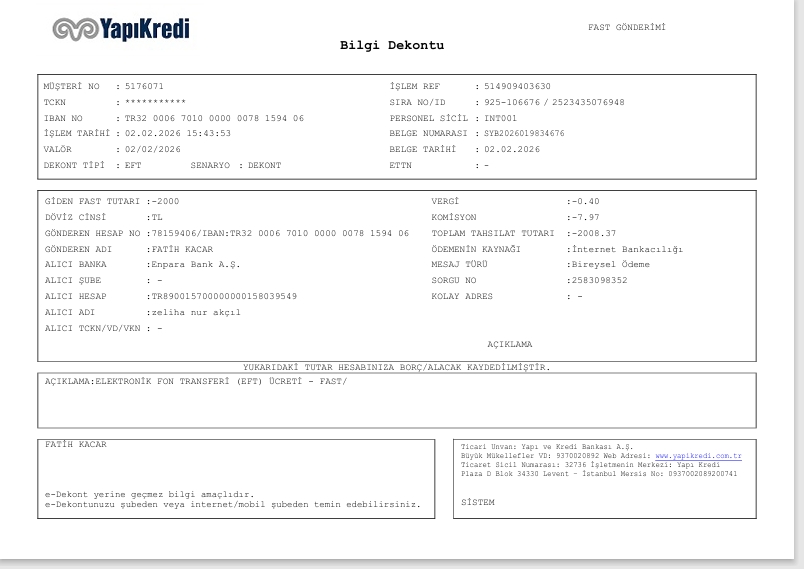This screenshot has height=569, width=804.
Task: Click the YapıKredi logo
Action: tap(121, 29)
